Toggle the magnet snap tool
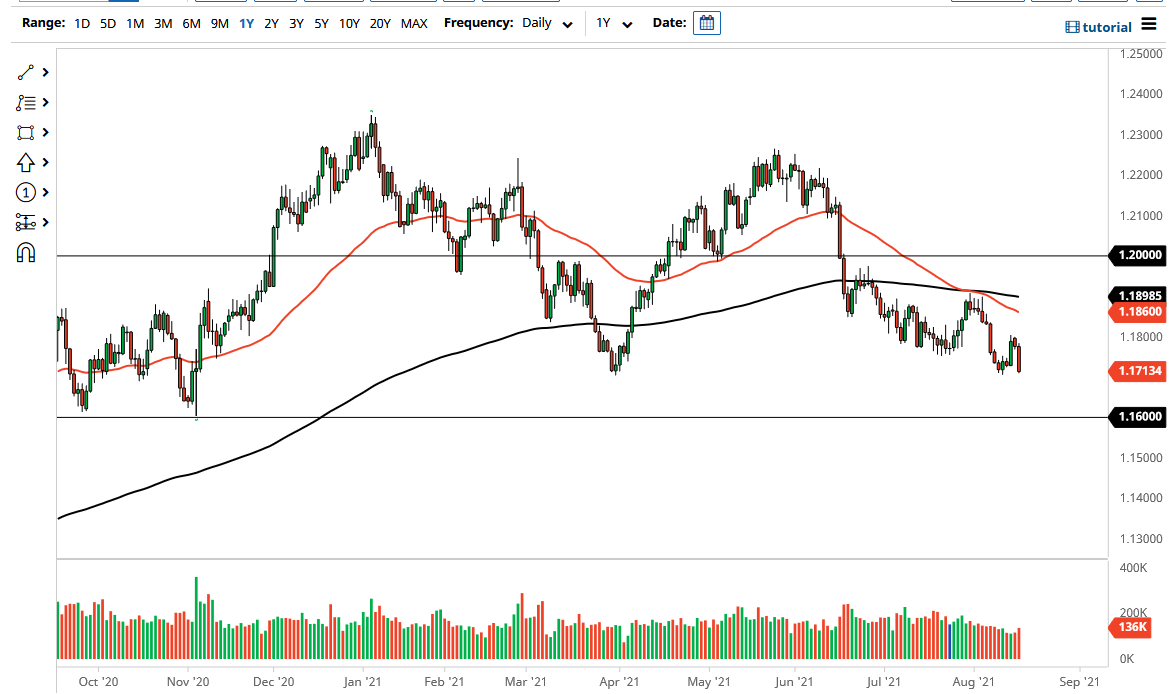This screenshot has width=1172, height=694. point(27,251)
